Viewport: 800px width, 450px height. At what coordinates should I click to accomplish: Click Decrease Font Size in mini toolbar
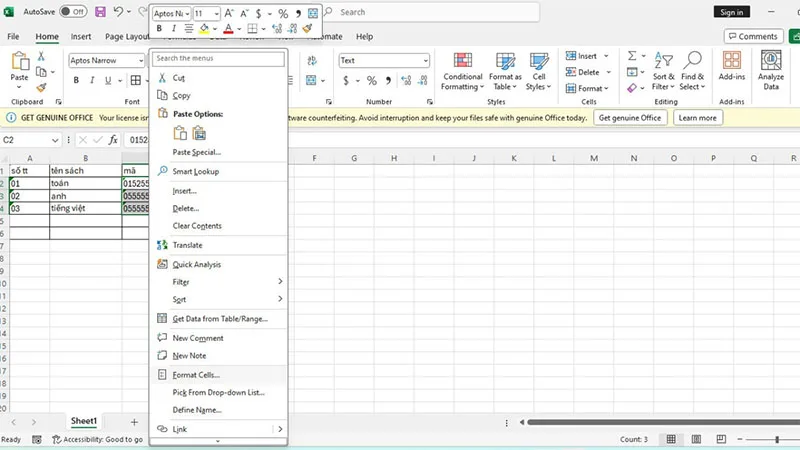[x=244, y=13]
